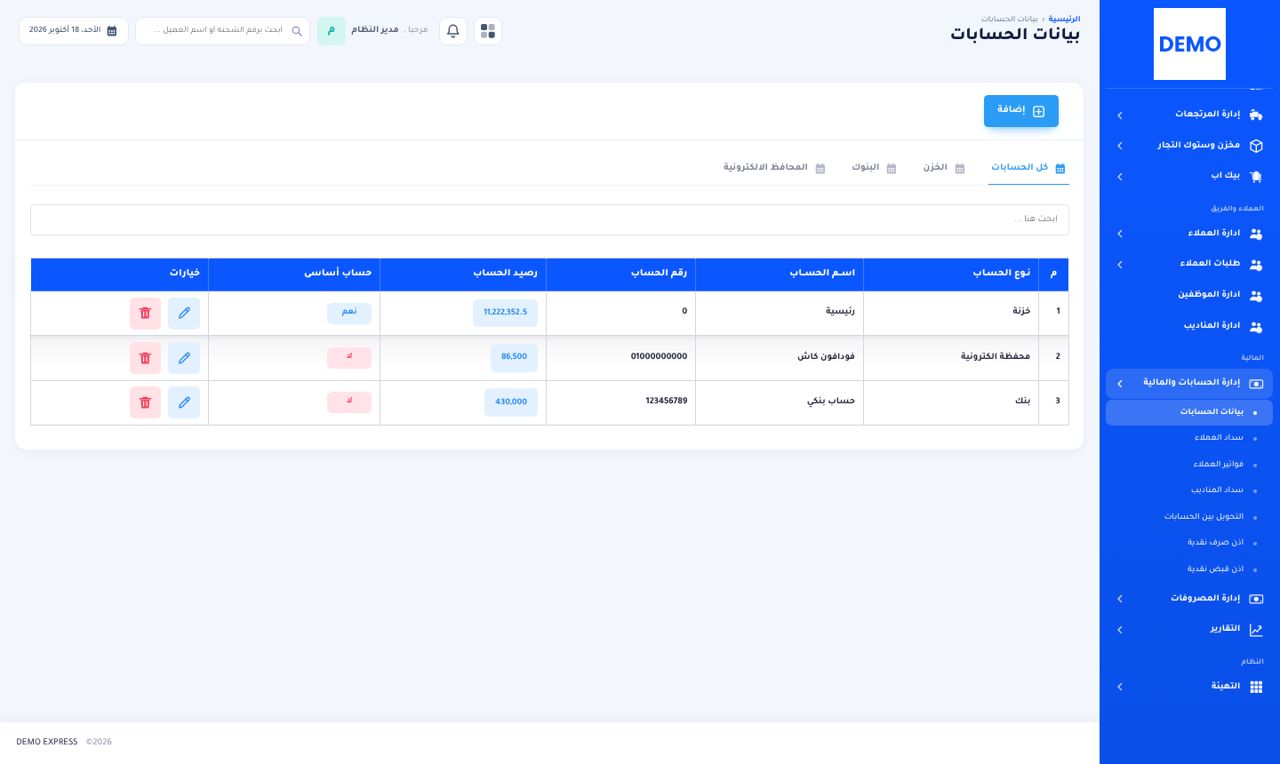1280x764 pixels.
Task: Click the edit pencil for the خزنة row
Action: [184, 313]
